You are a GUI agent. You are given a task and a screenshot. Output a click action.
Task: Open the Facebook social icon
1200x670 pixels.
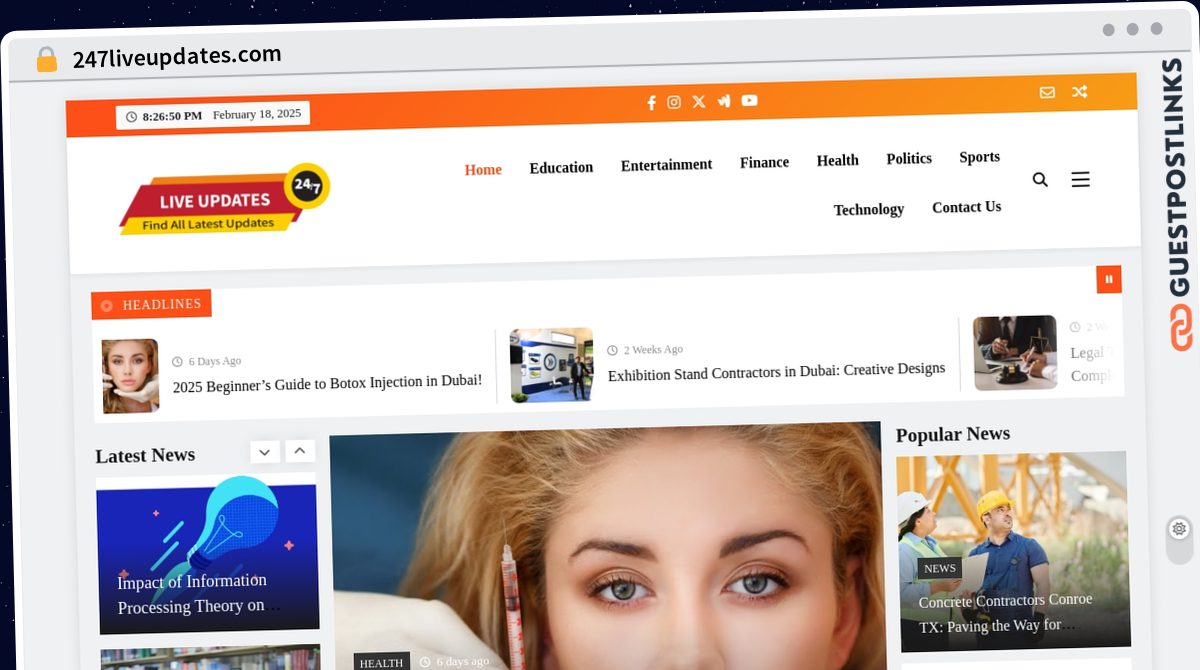click(x=651, y=103)
